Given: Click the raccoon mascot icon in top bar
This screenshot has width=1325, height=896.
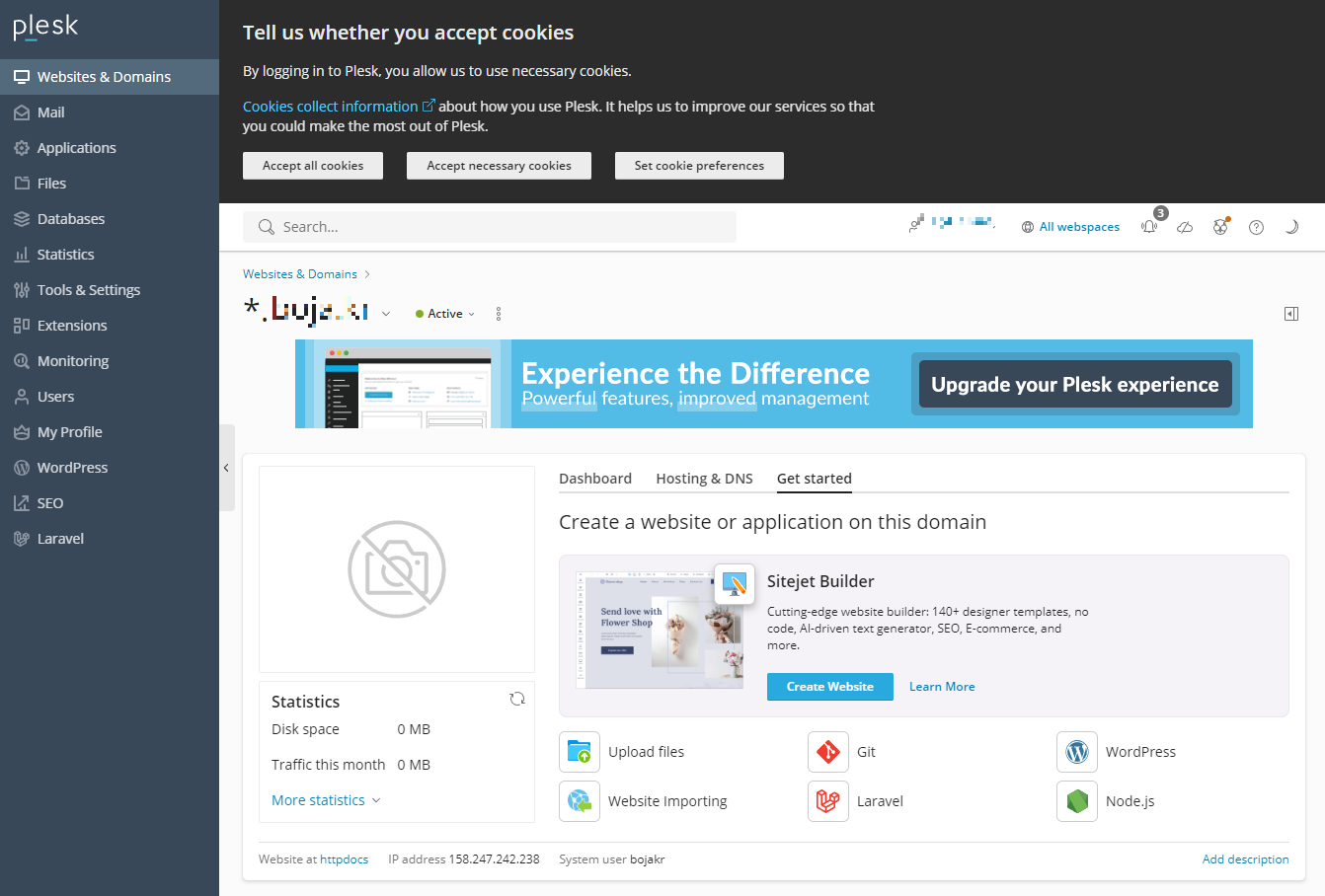Looking at the screenshot, I should point(1221,226).
